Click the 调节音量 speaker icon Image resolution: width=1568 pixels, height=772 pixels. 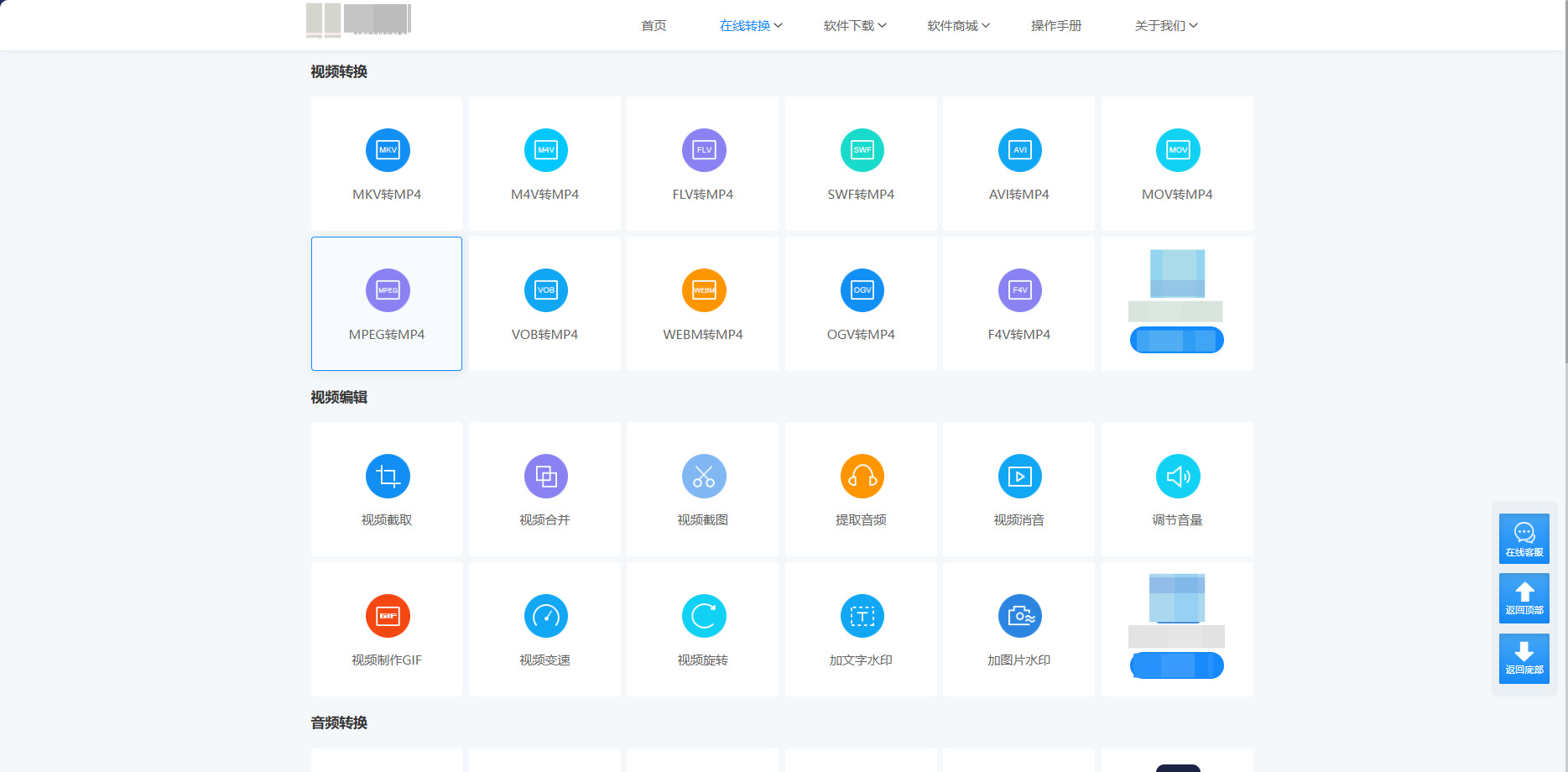1178,477
